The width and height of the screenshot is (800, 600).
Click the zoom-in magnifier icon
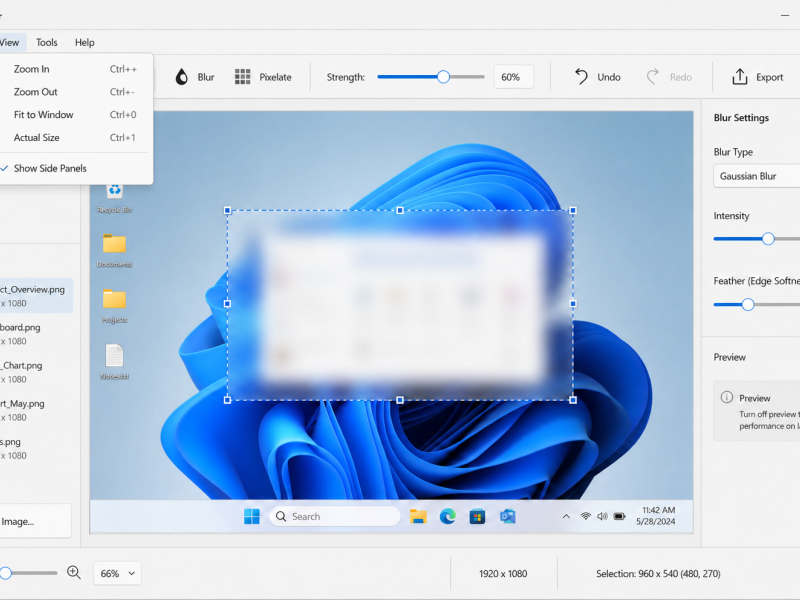tap(74, 573)
